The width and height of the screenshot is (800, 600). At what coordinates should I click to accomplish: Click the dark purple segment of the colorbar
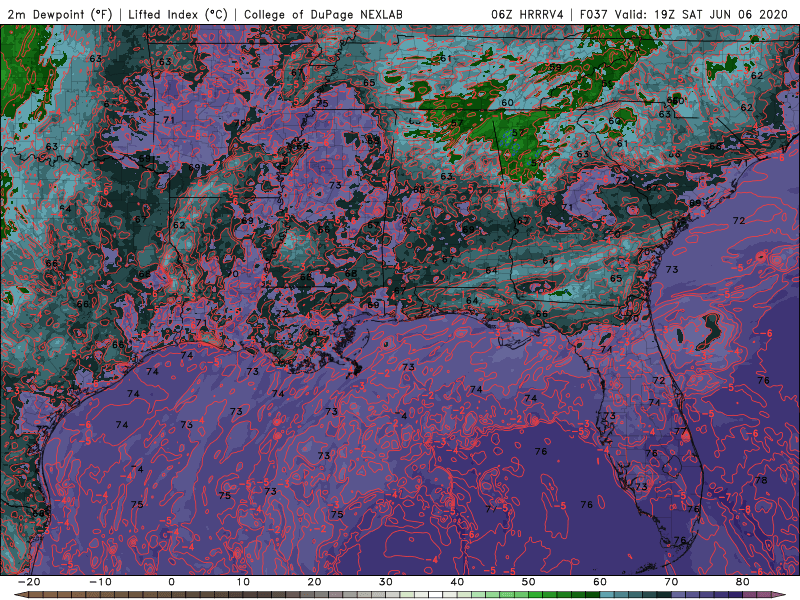click(736, 594)
